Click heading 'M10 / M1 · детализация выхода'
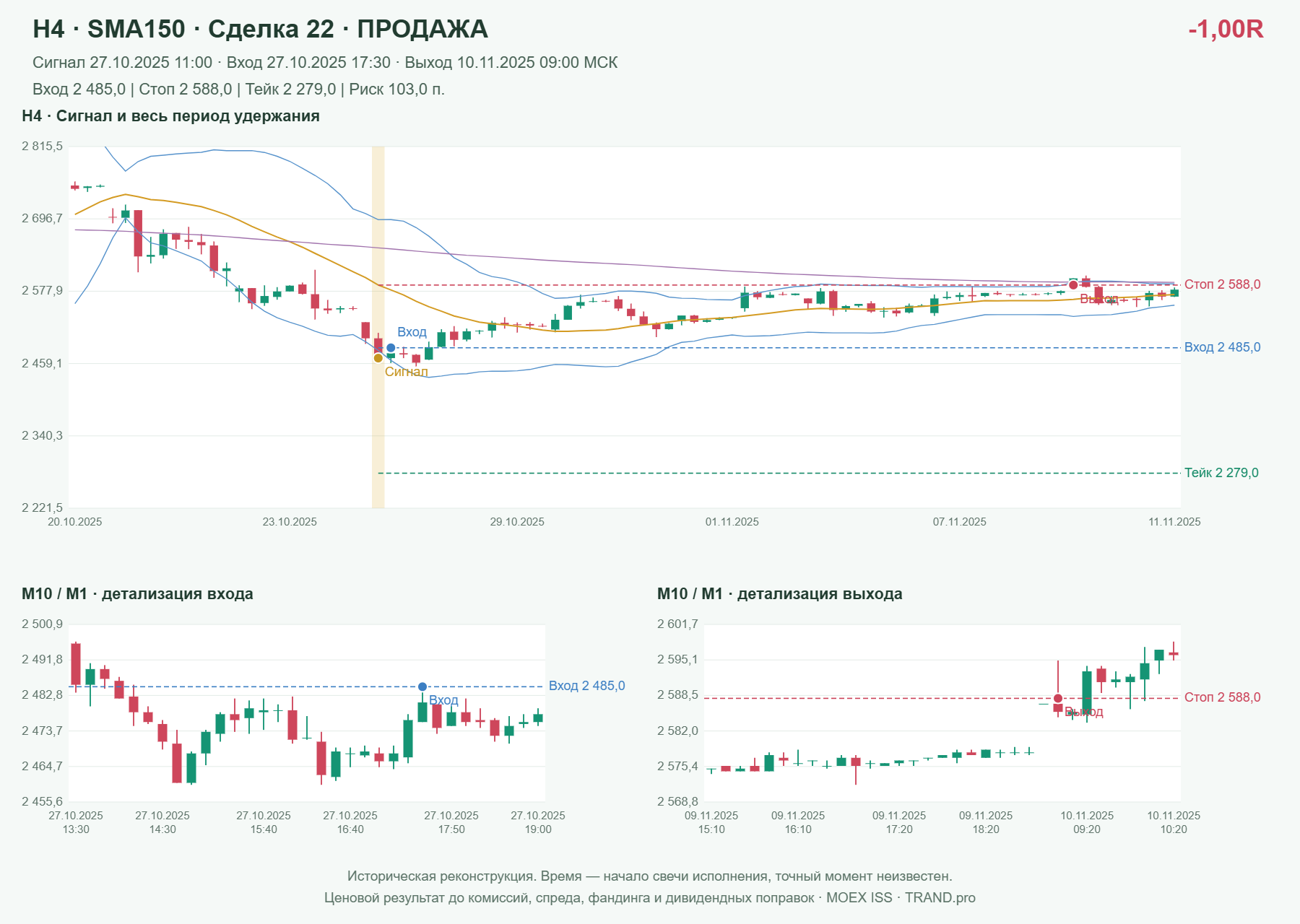 tap(780, 594)
